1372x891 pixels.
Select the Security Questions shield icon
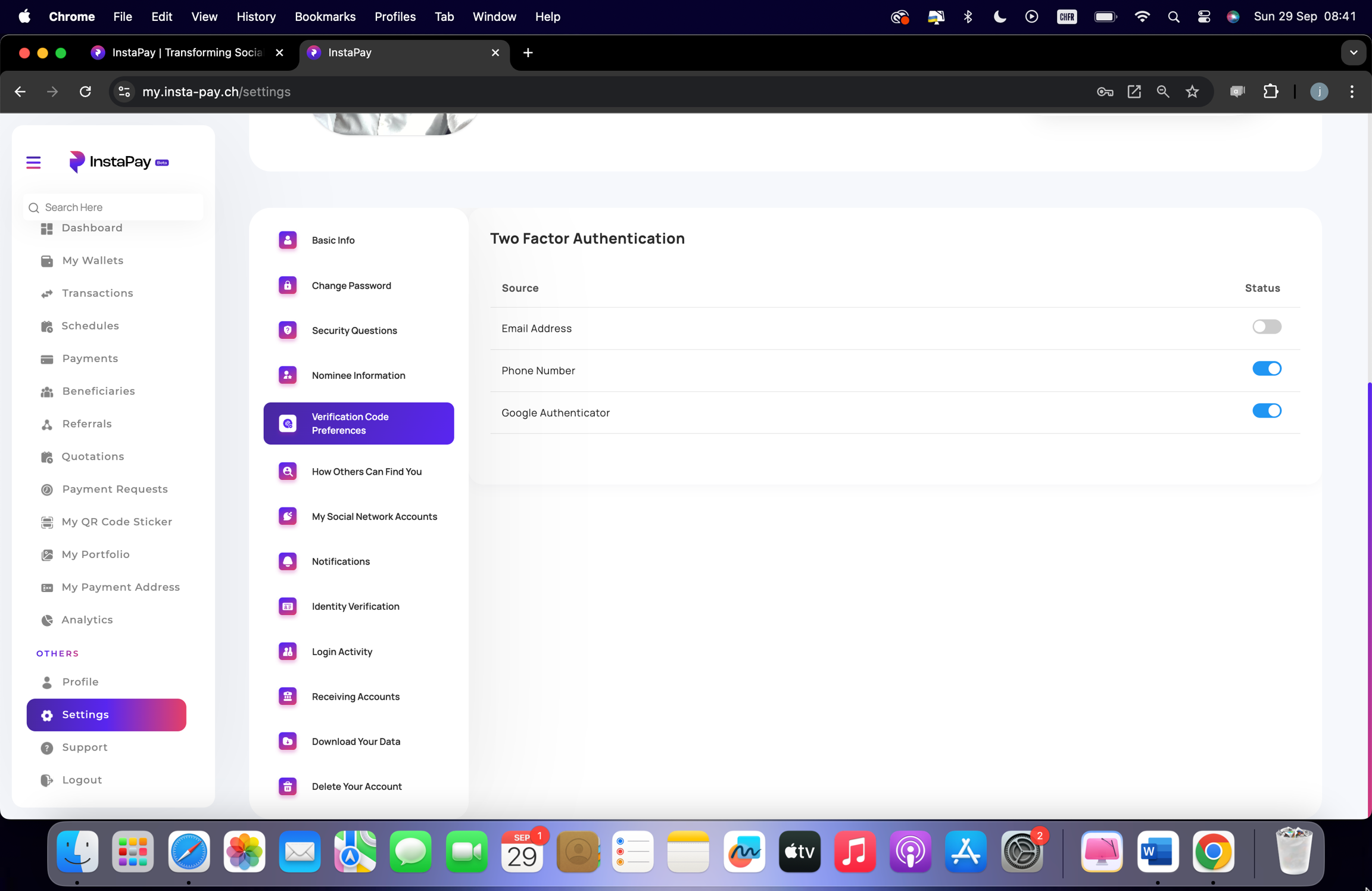pyautogui.click(x=288, y=330)
